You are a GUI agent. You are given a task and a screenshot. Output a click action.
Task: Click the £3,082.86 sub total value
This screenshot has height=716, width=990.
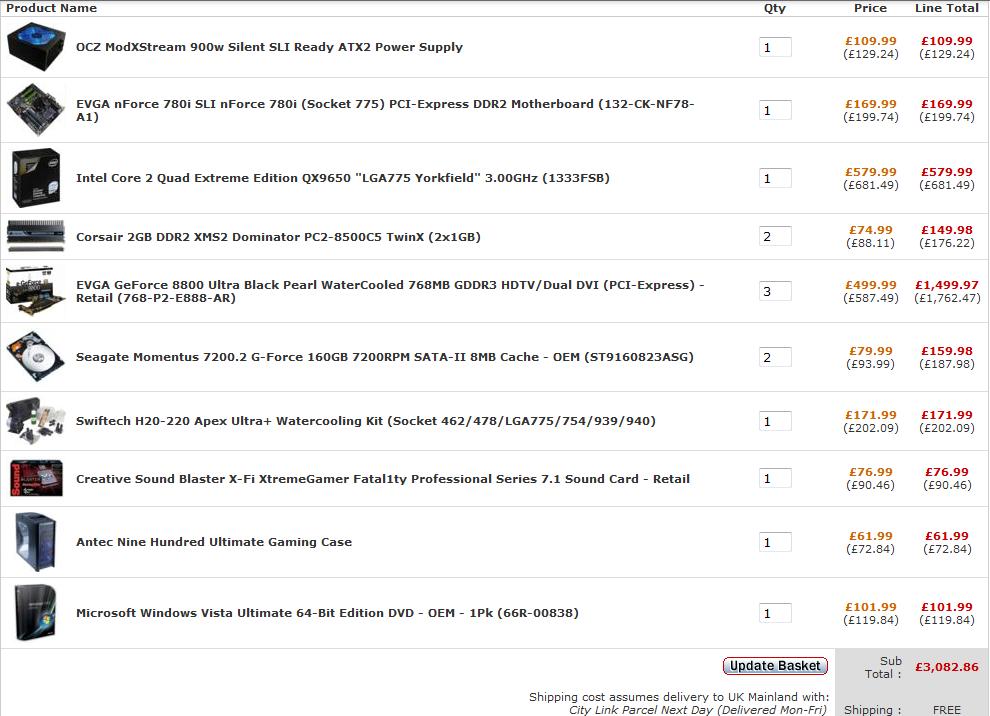point(946,667)
